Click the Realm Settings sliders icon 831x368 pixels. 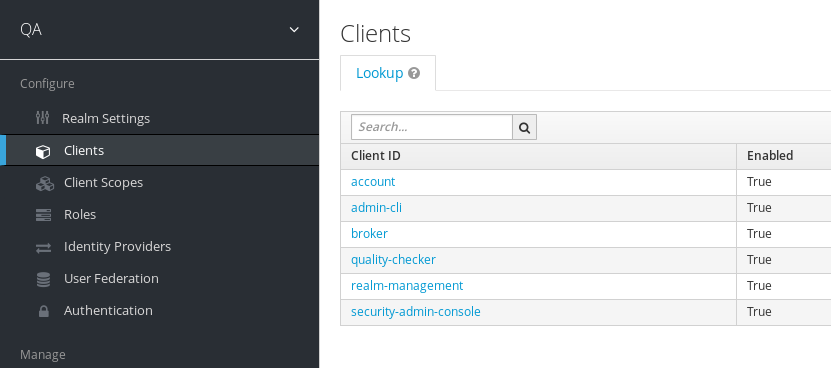click(42, 118)
